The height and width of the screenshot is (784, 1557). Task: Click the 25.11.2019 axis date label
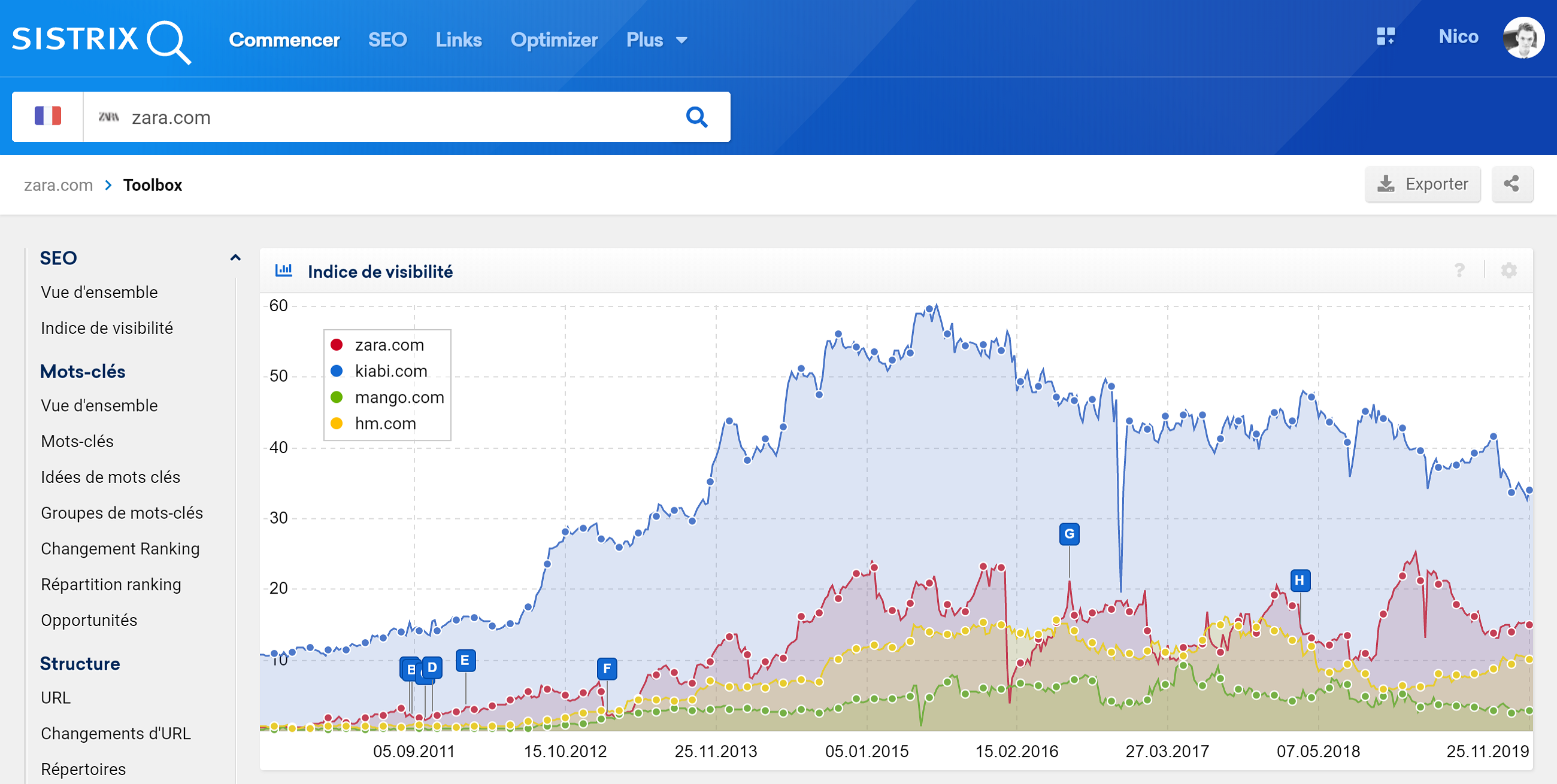point(1488,752)
